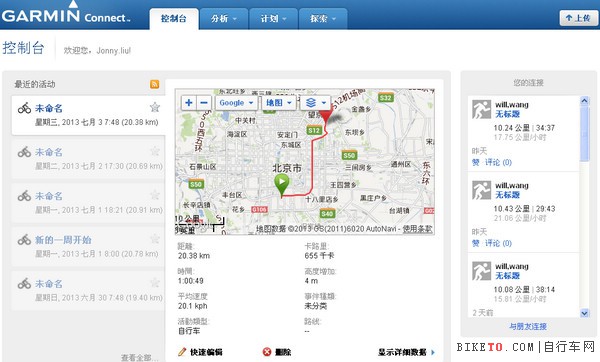Open activity 未命名 from Wednesday July 3
Image resolution: width=600 pixels, height=362 pixels.
pos(49,108)
